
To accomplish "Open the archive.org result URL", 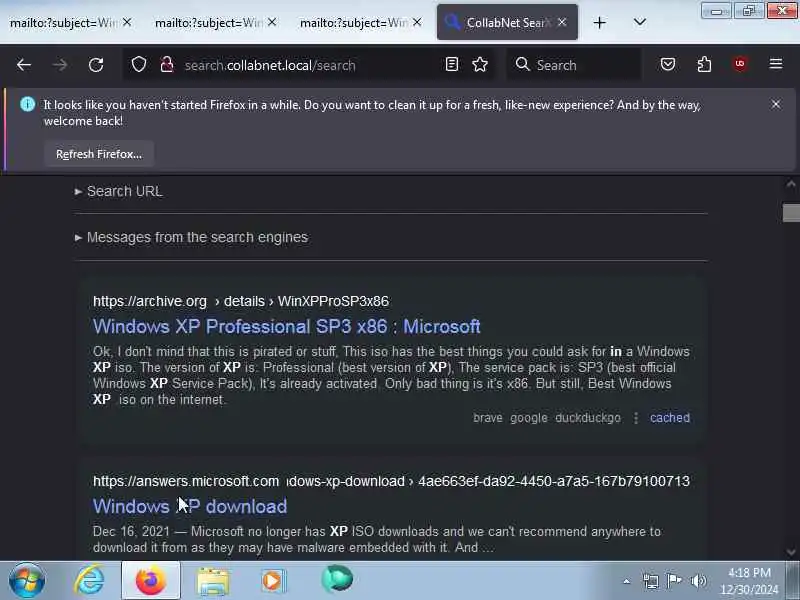I will click(241, 302).
